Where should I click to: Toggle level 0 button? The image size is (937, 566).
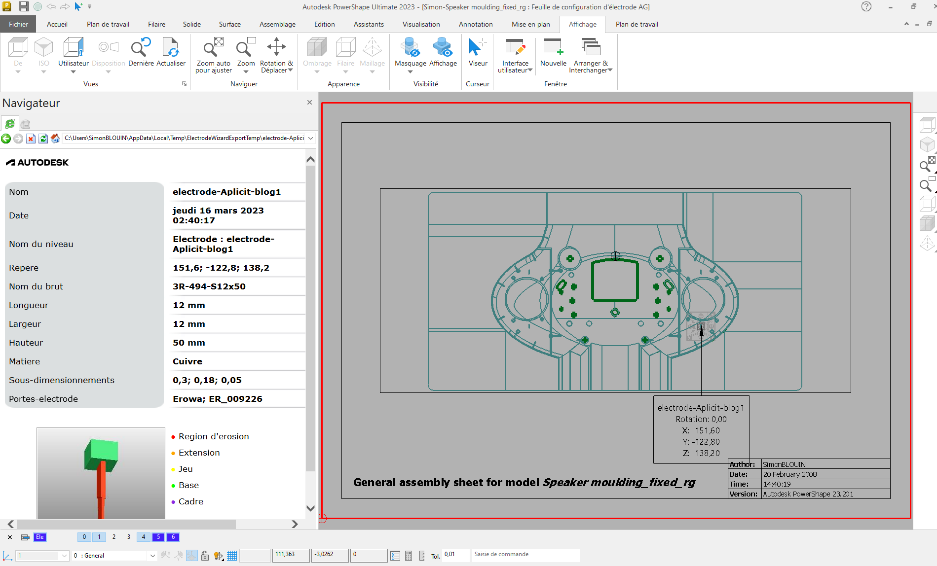pyautogui.click(x=84, y=537)
